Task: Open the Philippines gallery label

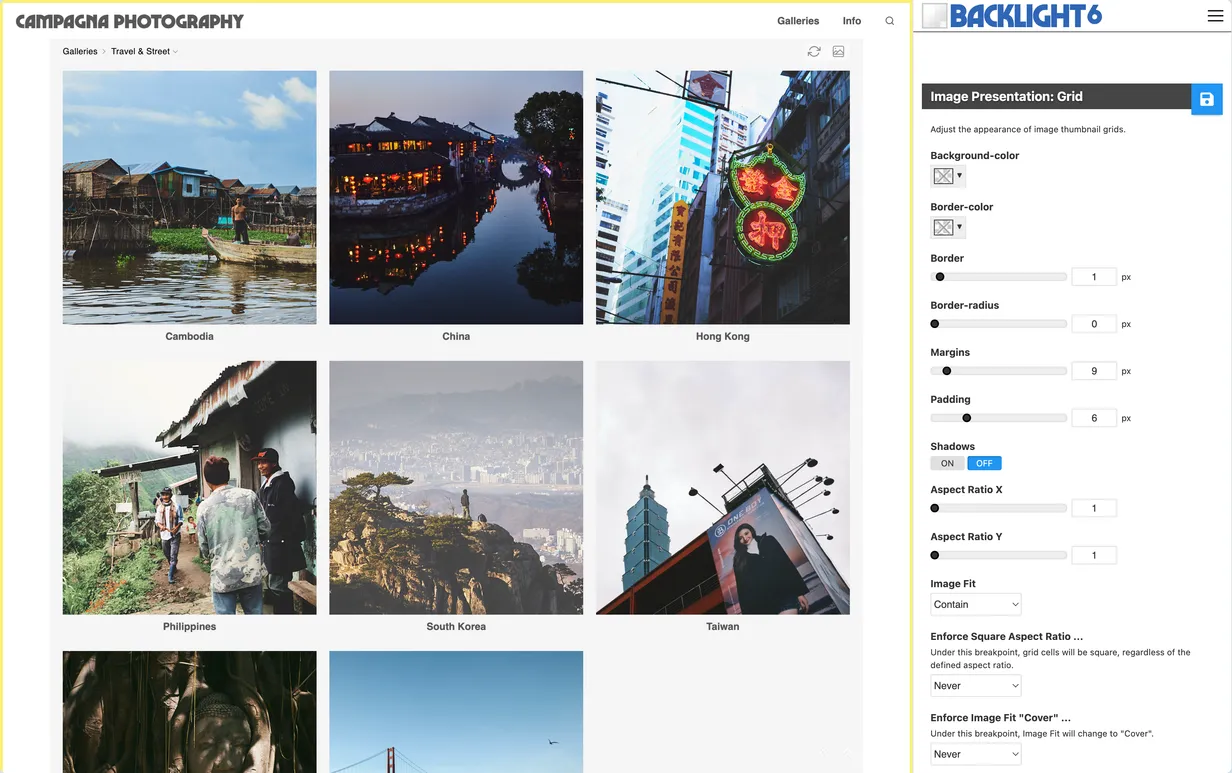Action: [189, 626]
